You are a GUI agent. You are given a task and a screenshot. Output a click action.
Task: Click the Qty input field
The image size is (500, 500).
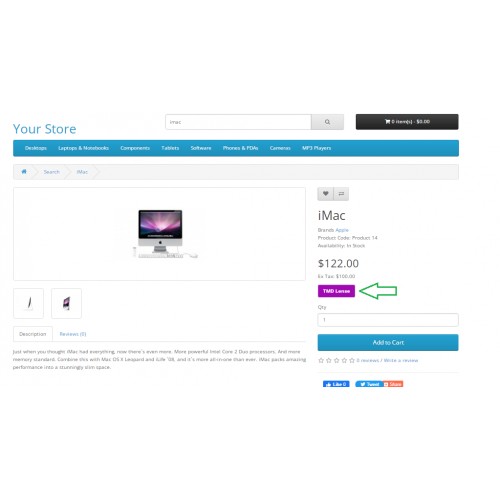(x=388, y=320)
